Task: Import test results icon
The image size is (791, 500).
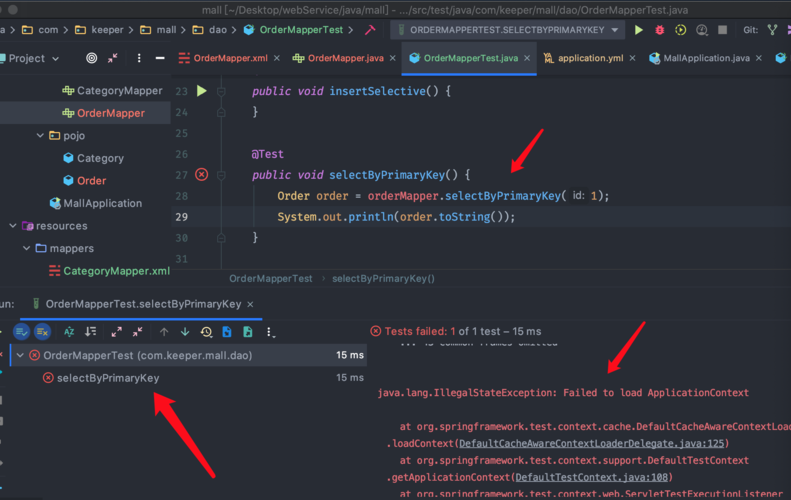Action: (x=227, y=331)
